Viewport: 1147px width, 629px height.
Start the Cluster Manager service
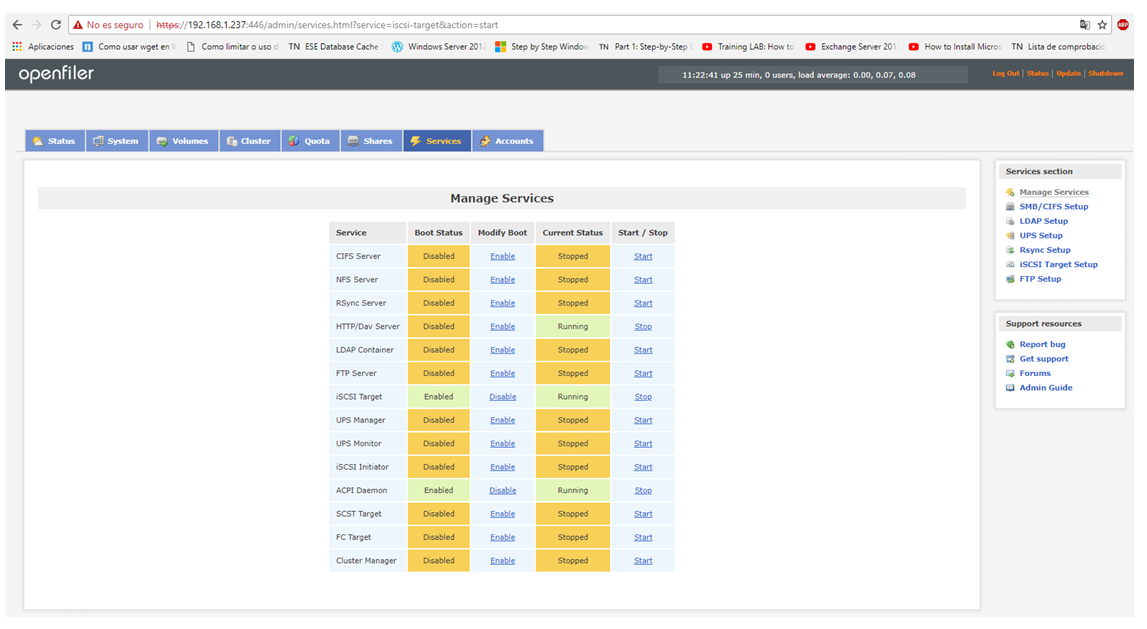pyautogui.click(x=643, y=560)
